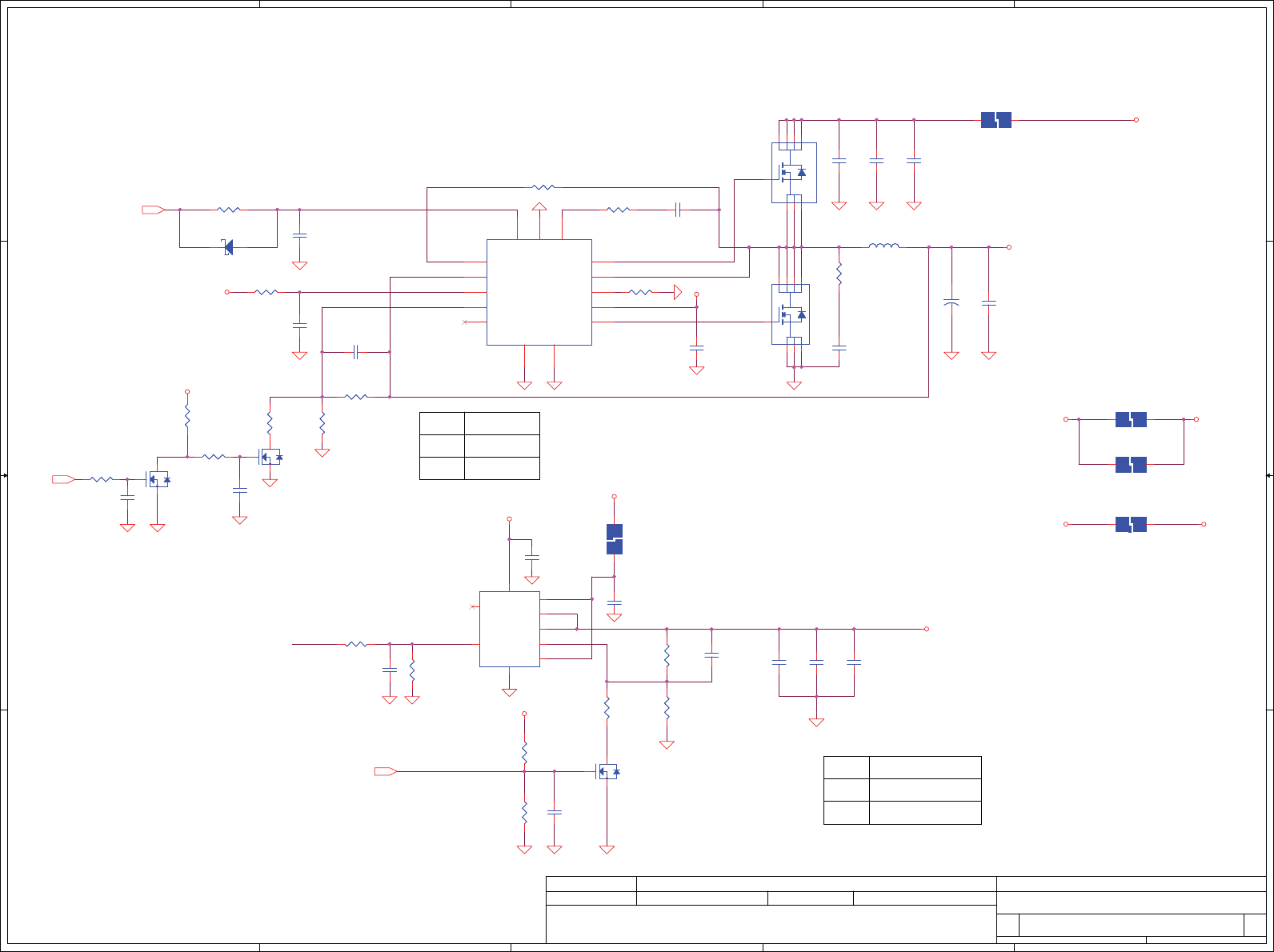The image size is (1274, 952).
Task: Click the small MOSFET beside the leftmost port
Action: pyautogui.click(x=158, y=479)
